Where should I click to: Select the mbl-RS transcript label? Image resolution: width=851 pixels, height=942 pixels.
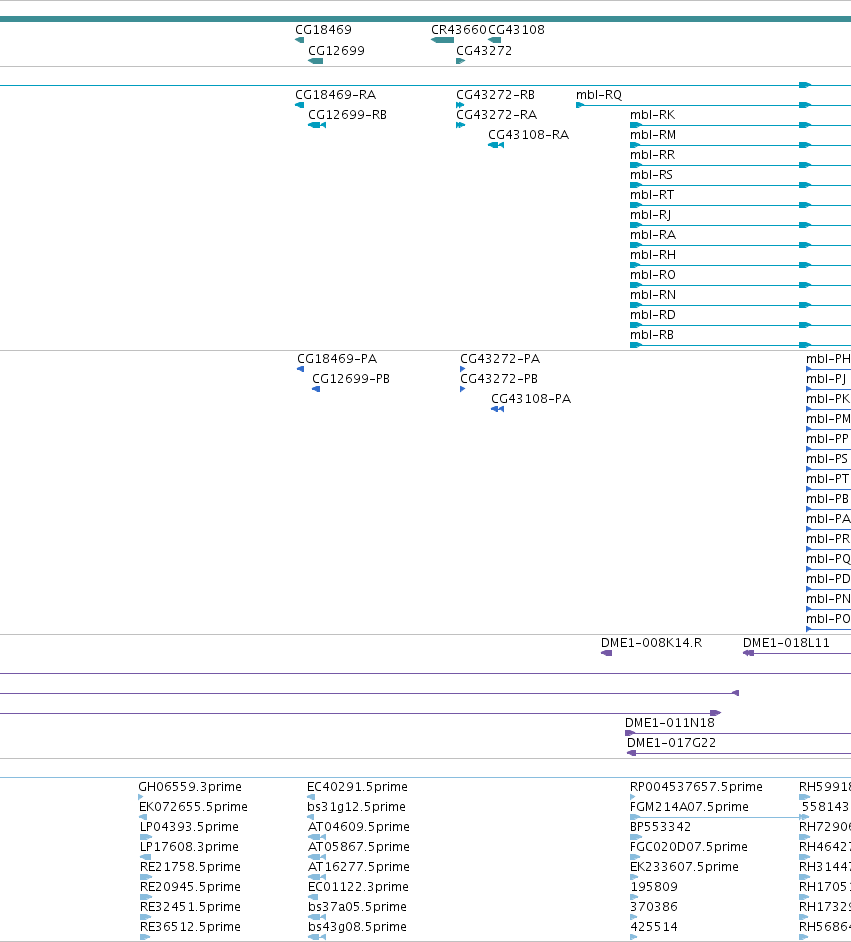[651, 174]
